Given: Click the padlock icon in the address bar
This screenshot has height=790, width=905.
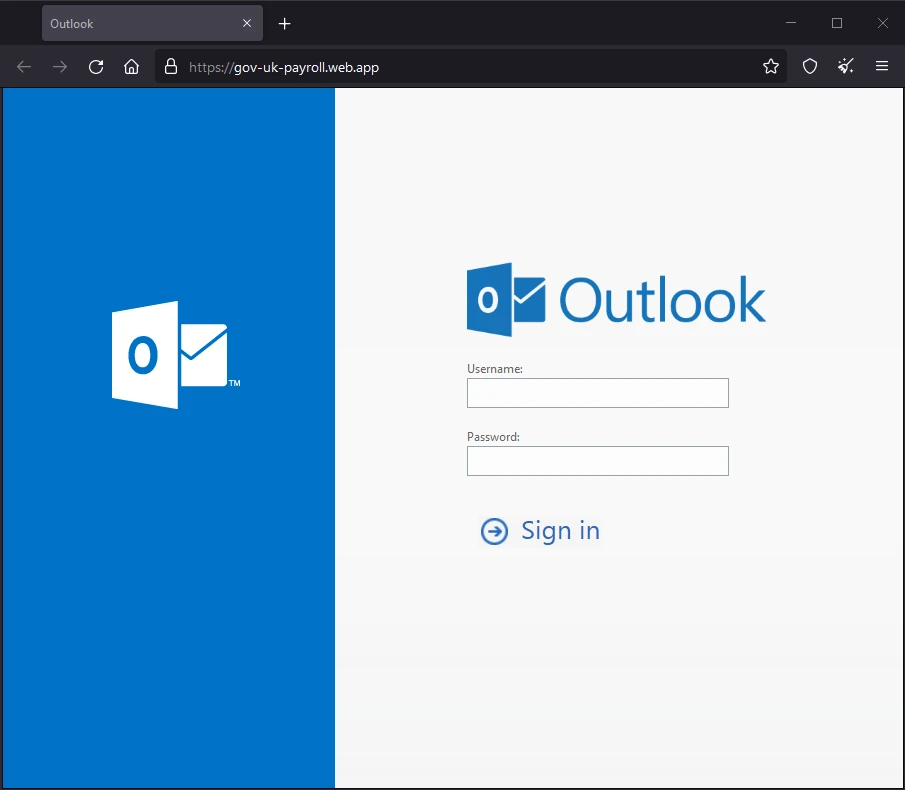Looking at the screenshot, I should (x=170, y=66).
